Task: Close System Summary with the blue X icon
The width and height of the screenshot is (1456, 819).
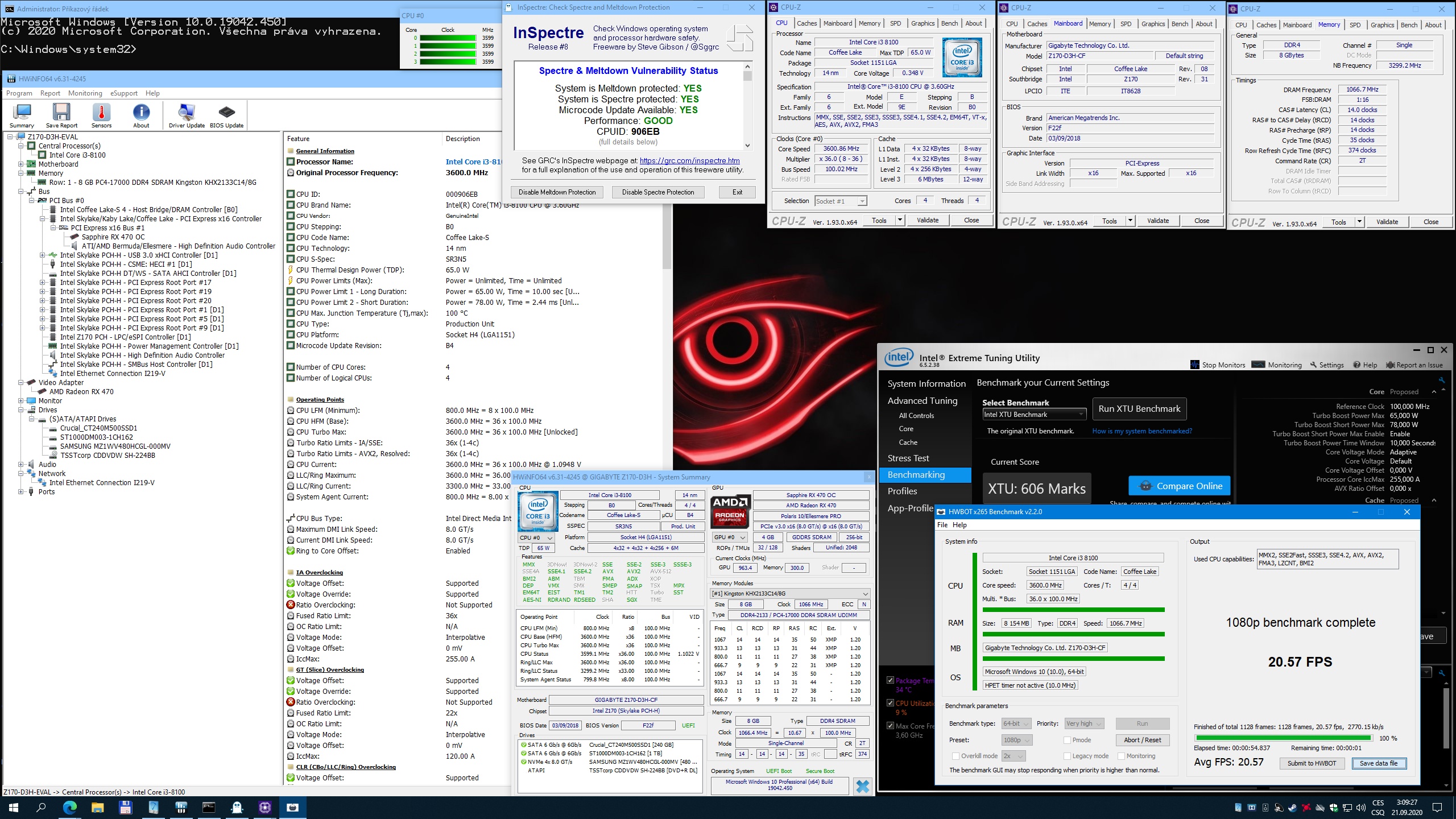Action: point(863,786)
